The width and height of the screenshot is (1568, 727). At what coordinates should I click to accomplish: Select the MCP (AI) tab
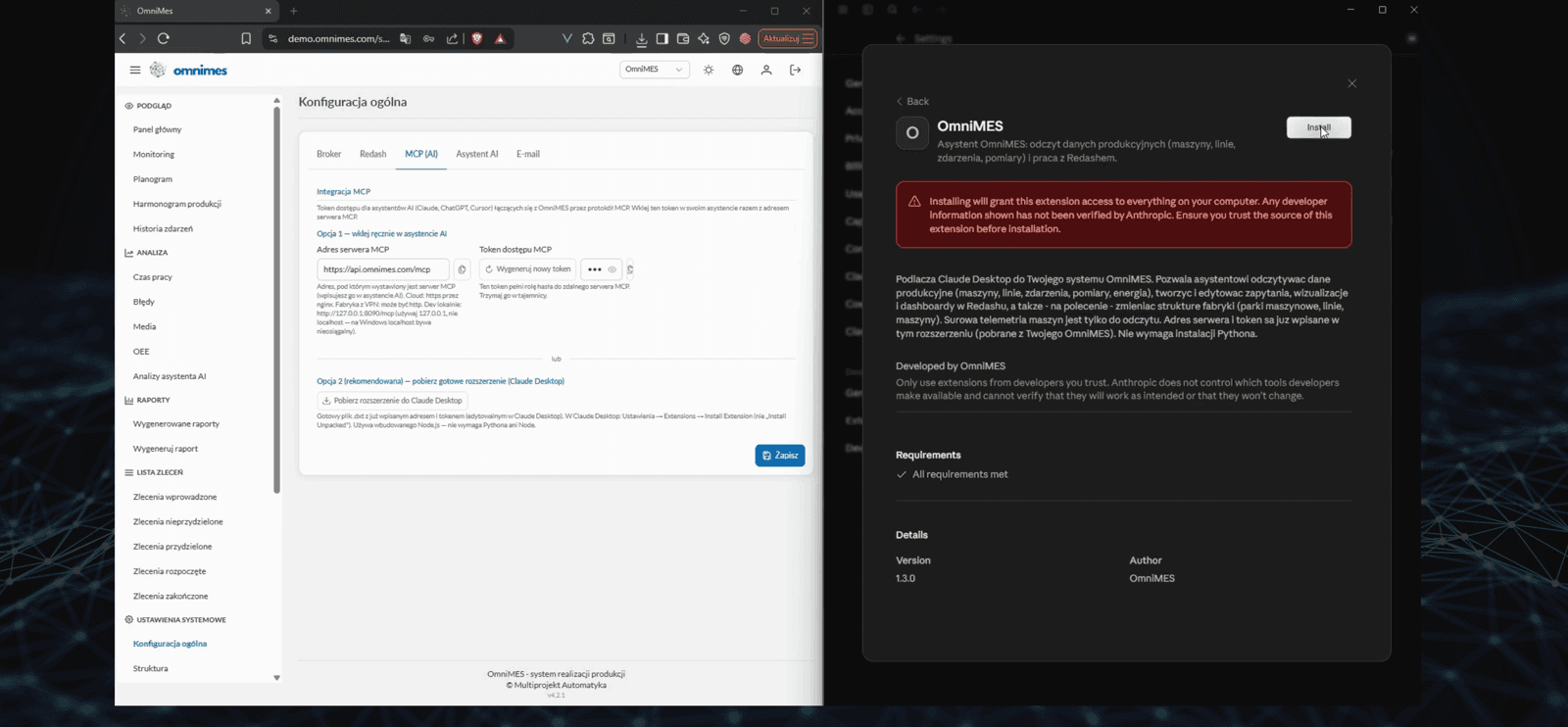coord(421,154)
